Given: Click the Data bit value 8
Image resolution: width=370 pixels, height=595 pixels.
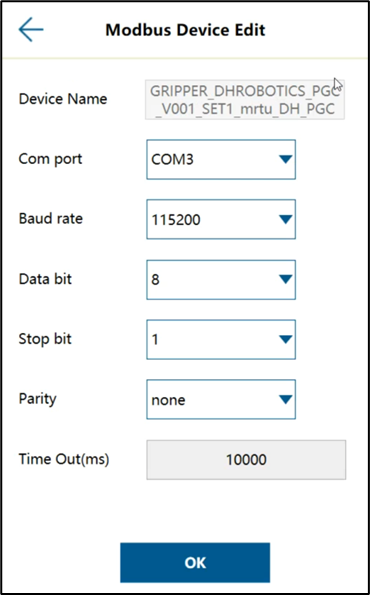Looking at the screenshot, I should click(x=155, y=280).
